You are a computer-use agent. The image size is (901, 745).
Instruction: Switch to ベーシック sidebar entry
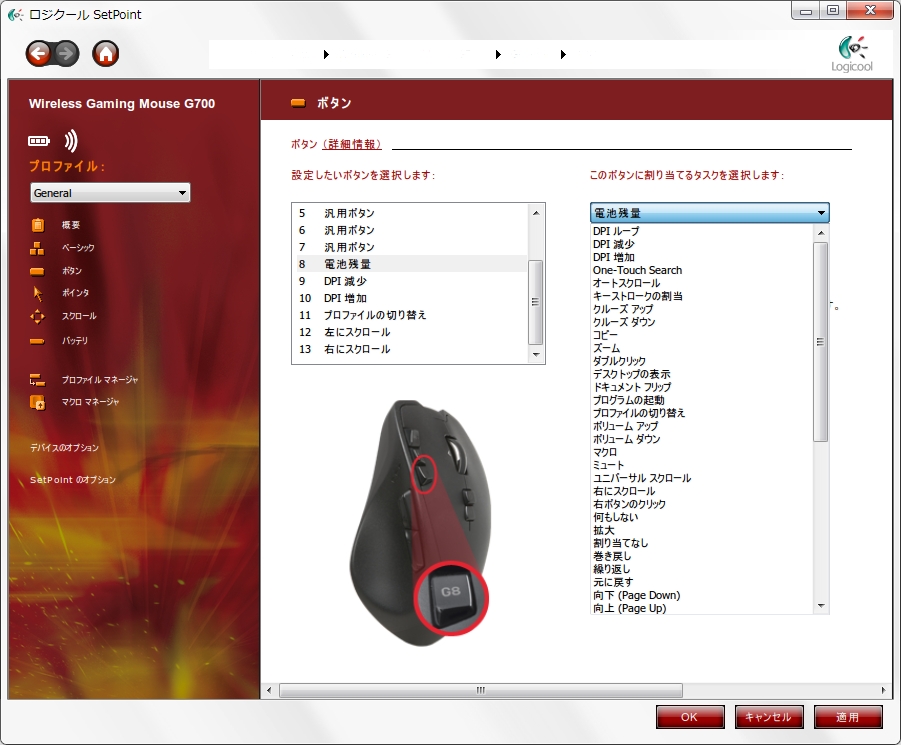(x=78, y=248)
